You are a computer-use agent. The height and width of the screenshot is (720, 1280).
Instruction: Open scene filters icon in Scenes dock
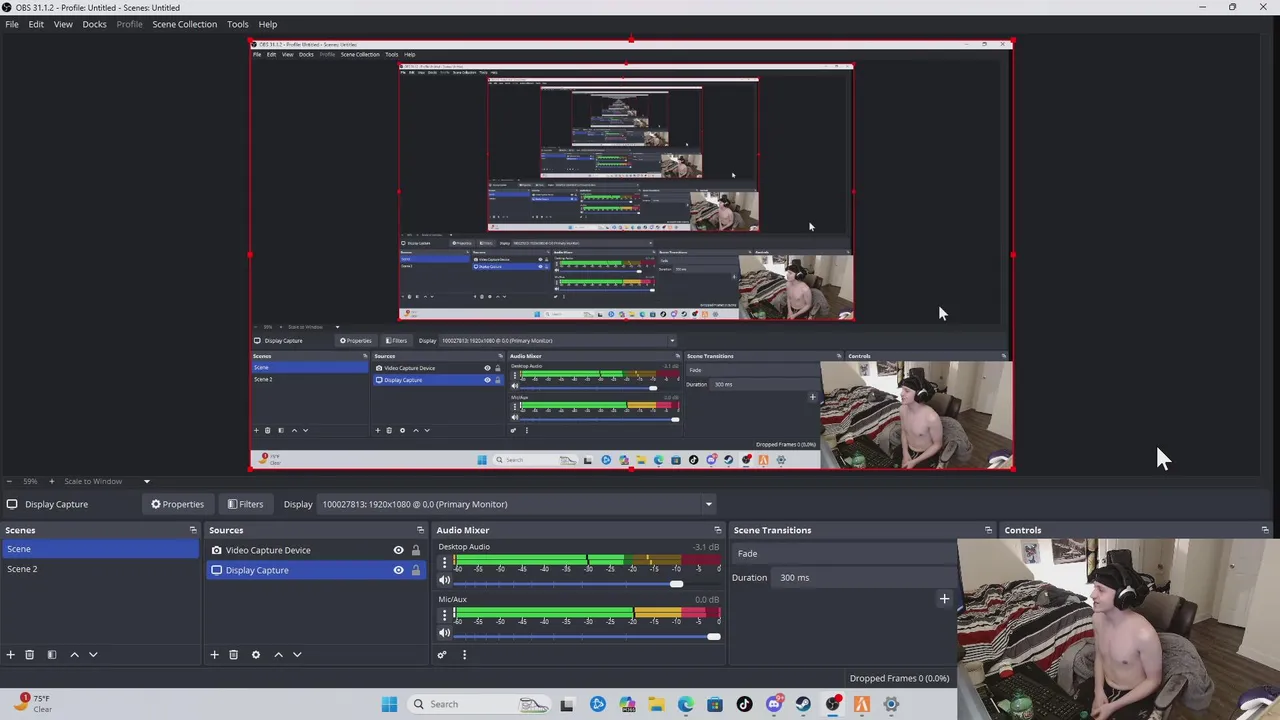(52, 654)
